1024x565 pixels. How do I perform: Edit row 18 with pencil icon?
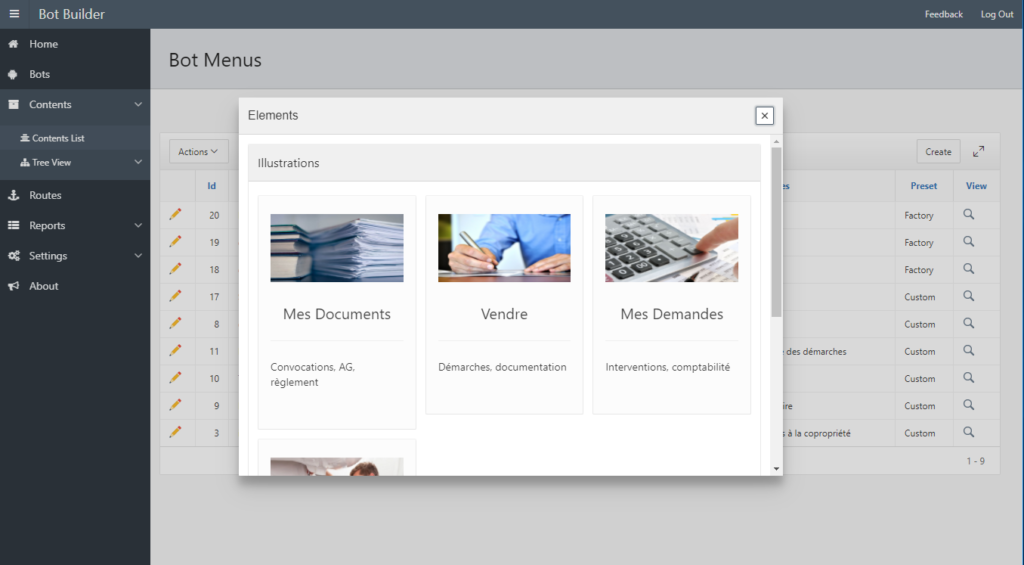click(x=175, y=268)
